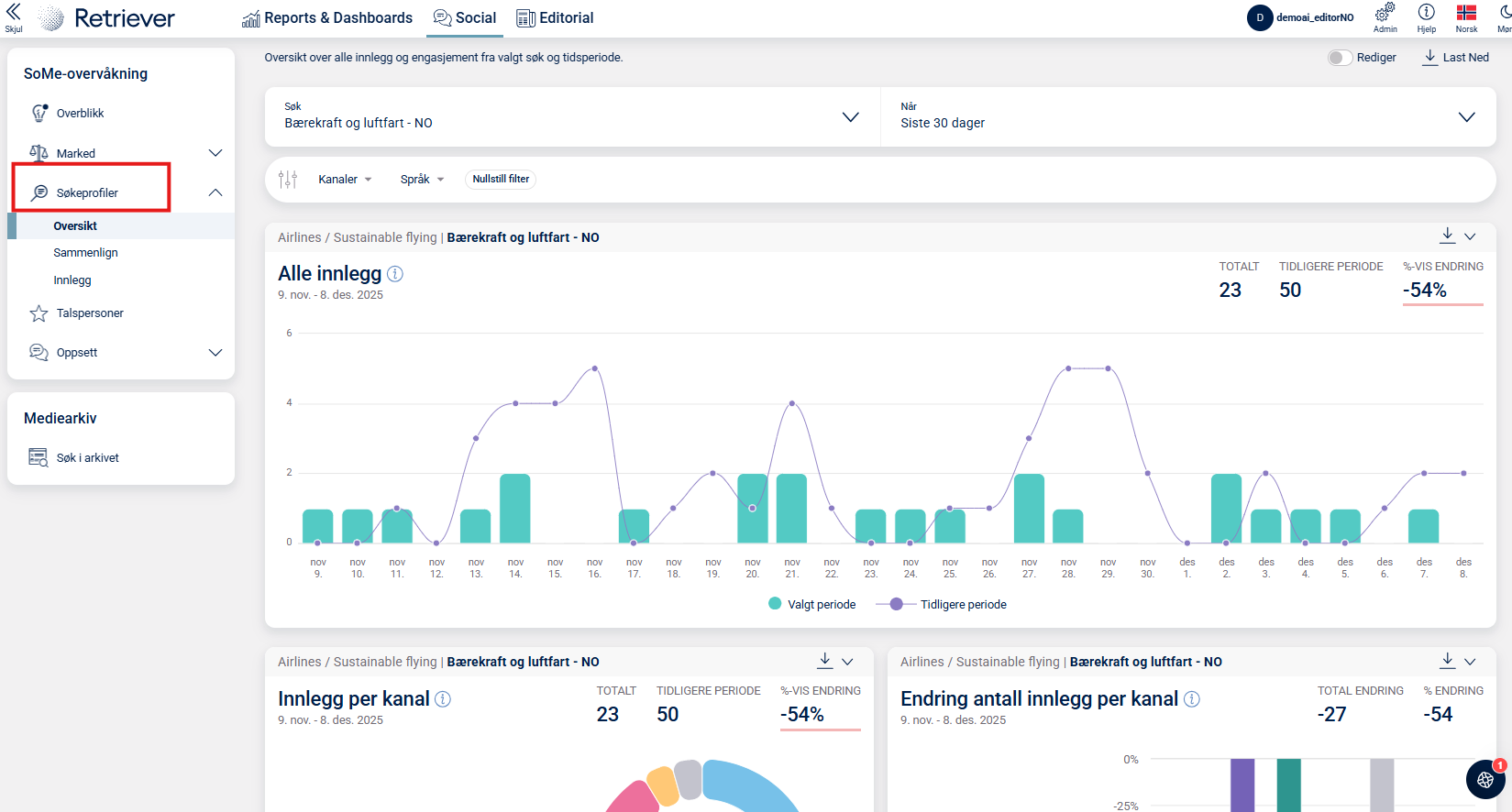Download the Alle innlegg chart
Viewport: 1512px width, 812px height.
pos(1447,236)
